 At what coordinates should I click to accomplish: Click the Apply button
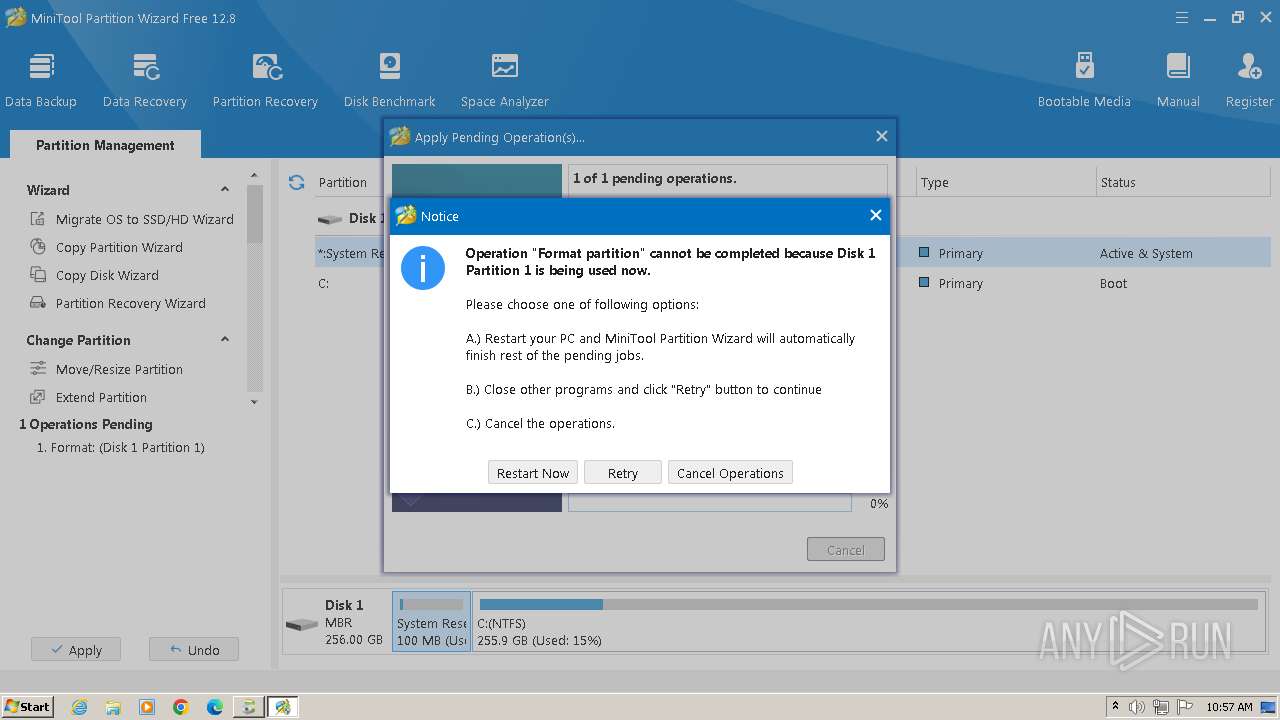pyautogui.click(x=76, y=650)
